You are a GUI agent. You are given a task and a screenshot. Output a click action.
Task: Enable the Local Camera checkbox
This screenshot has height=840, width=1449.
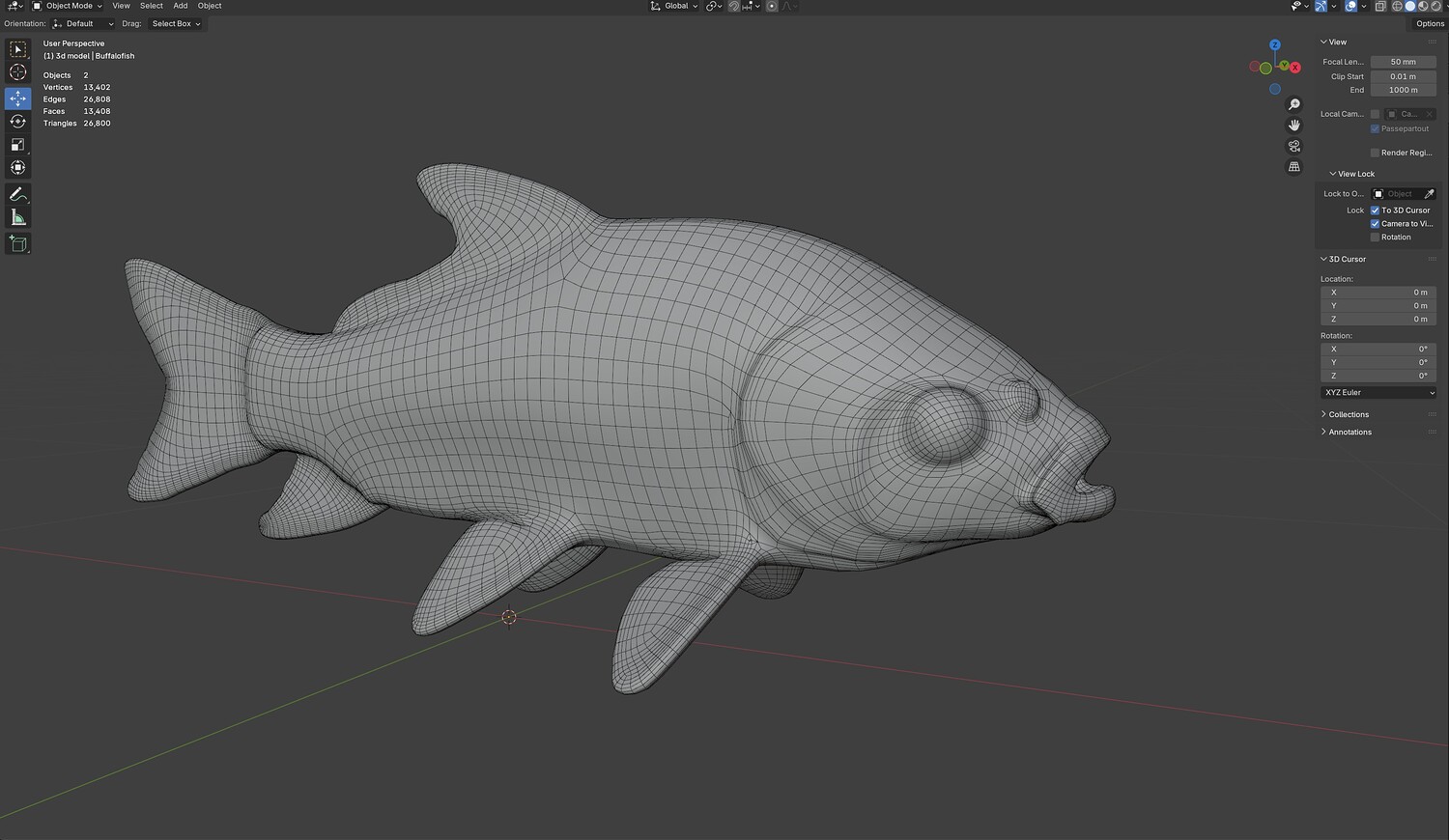[1375, 114]
